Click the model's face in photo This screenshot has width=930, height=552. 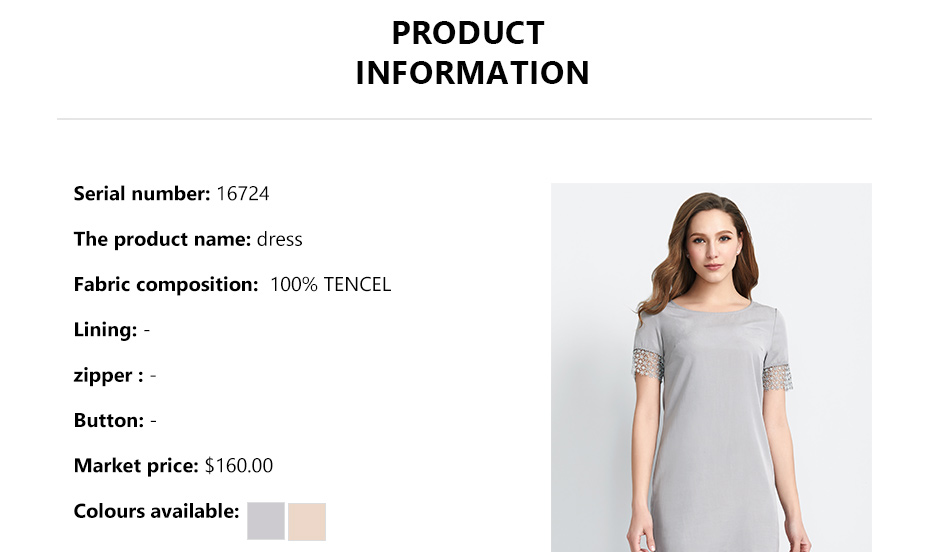pyautogui.click(x=712, y=241)
